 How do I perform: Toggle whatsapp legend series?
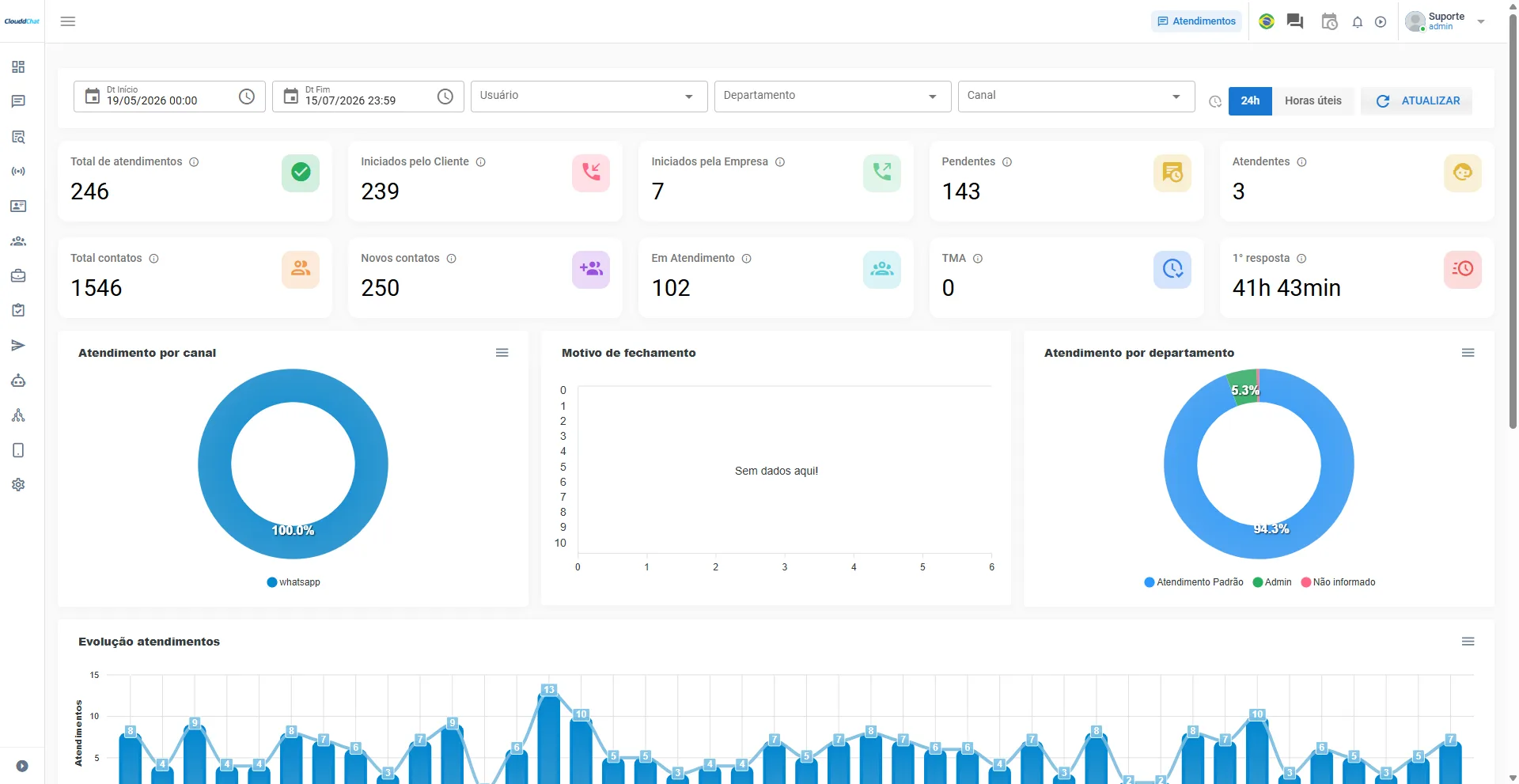(x=294, y=582)
